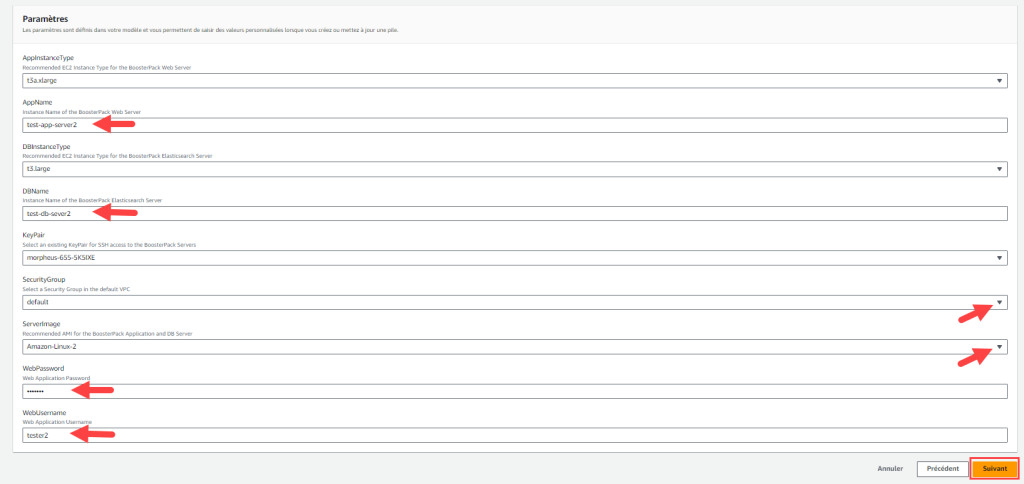Viewport: 1024px width, 484px height.
Task: Go back with the Précédent button
Action: 942,468
